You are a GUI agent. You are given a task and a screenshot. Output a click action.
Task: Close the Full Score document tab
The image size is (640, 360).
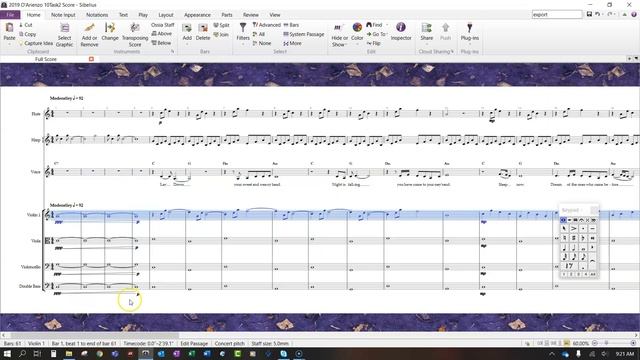(x=91, y=59)
